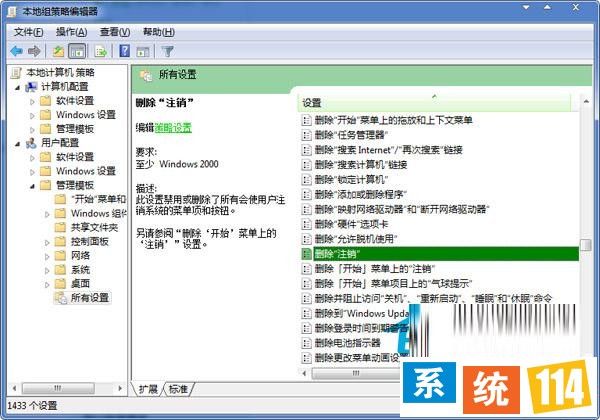Toggle the show/hide console tree icon
This screenshot has width=600, height=420.
pos(77,51)
